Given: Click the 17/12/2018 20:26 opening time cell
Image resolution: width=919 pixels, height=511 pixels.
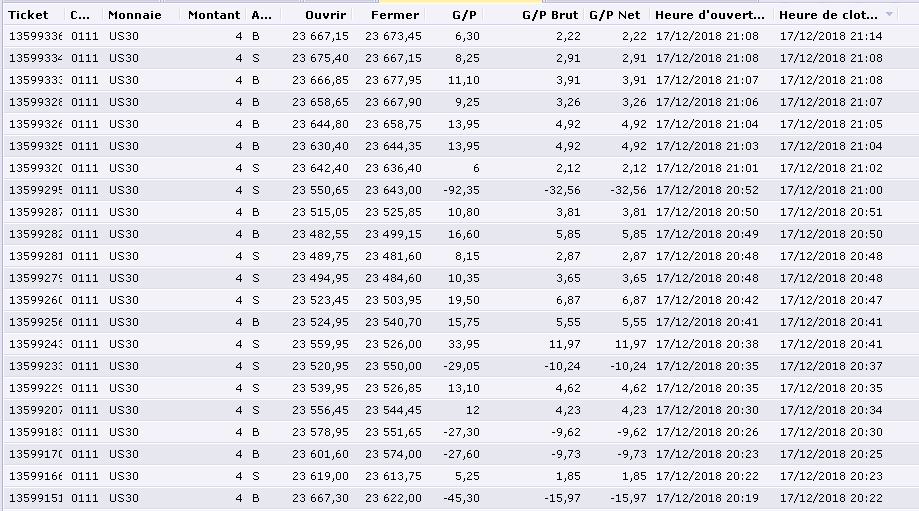Looking at the screenshot, I should click(x=707, y=432).
